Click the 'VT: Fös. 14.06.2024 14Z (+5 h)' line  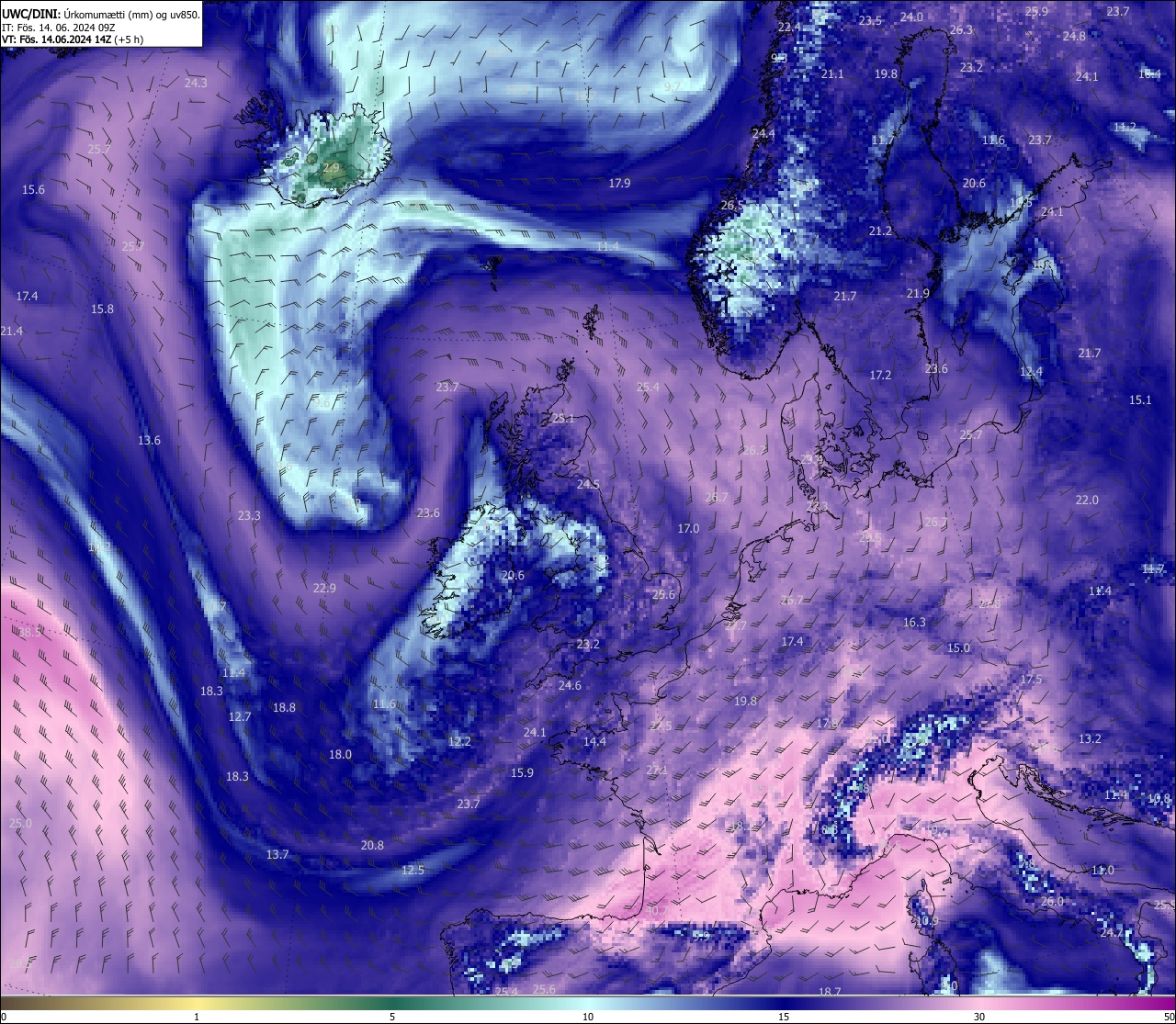(x=73, y=39)
